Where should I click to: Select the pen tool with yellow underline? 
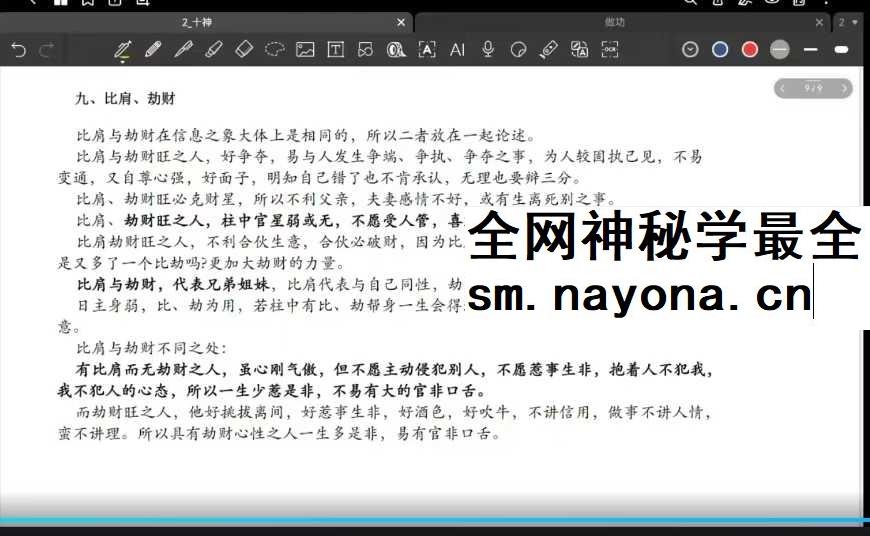123,50
